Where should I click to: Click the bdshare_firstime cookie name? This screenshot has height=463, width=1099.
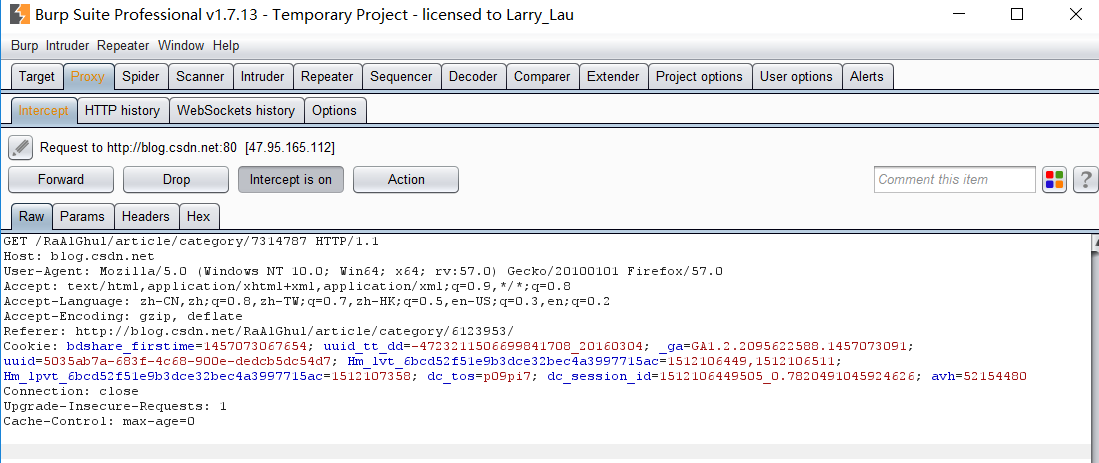click(x=130, y=346)
